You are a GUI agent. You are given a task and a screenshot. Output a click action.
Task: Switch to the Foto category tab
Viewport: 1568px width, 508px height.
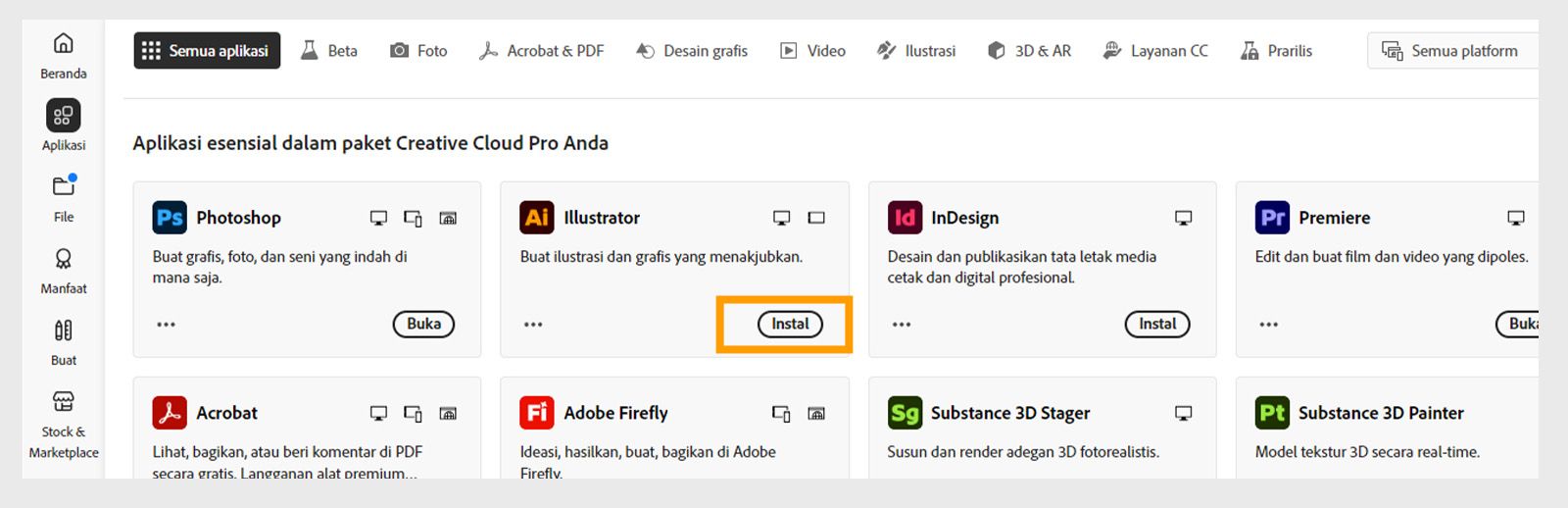(x=418, y=50)
